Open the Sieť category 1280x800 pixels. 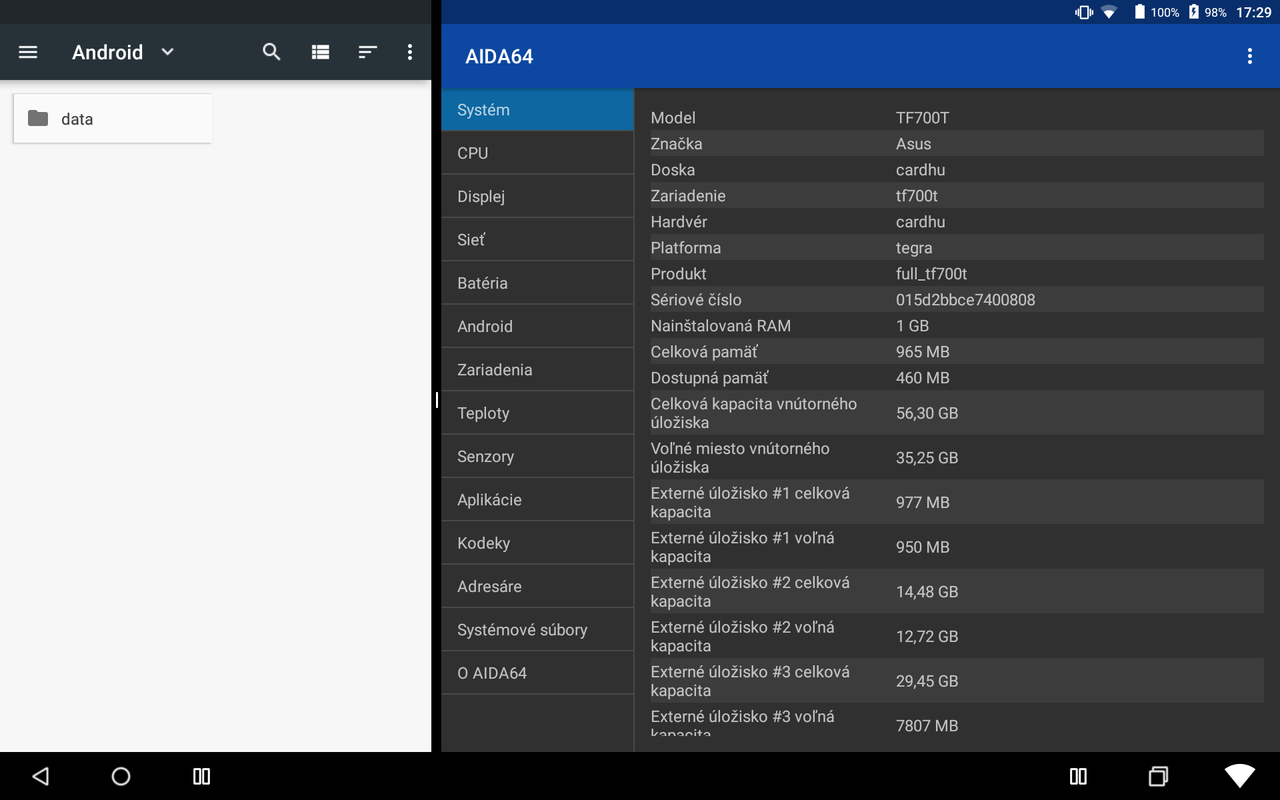537,240
